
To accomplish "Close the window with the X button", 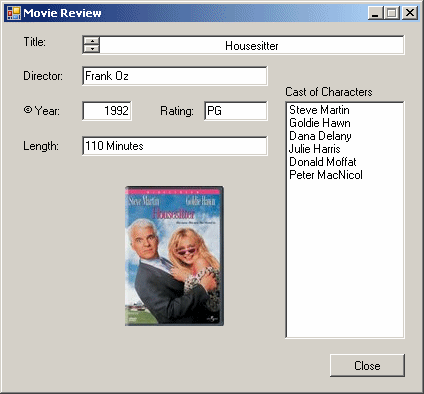I will 410,13.
